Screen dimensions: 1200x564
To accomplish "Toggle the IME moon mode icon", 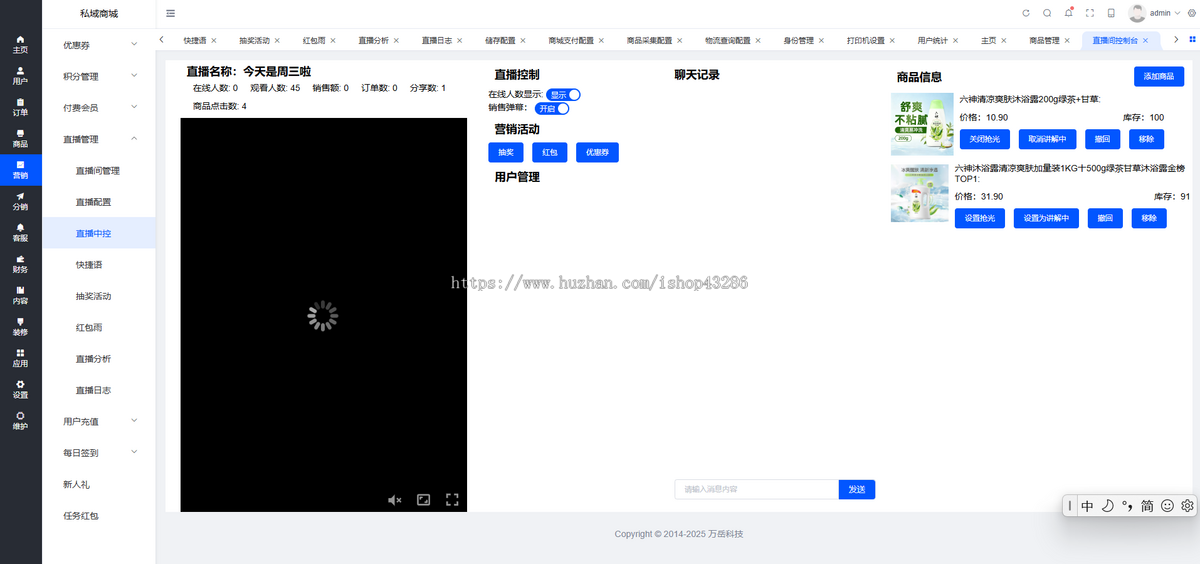I will click(1107, 506).
